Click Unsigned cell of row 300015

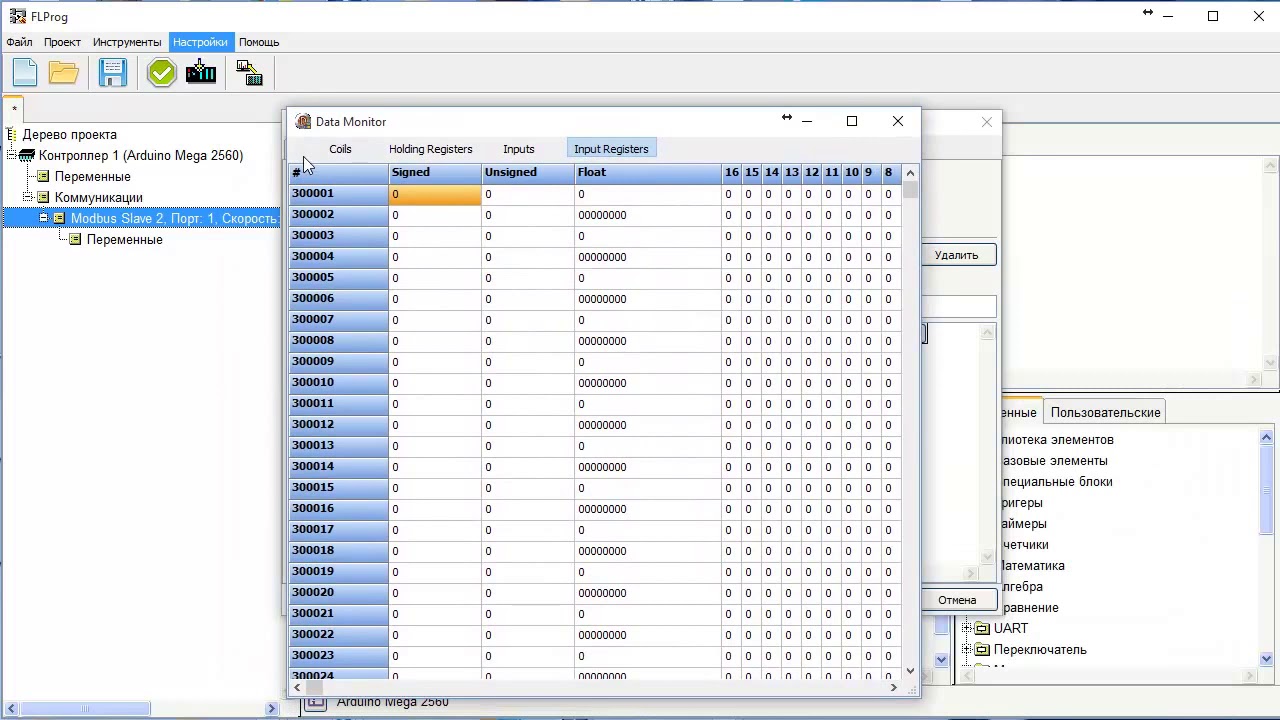coord(528,488)
